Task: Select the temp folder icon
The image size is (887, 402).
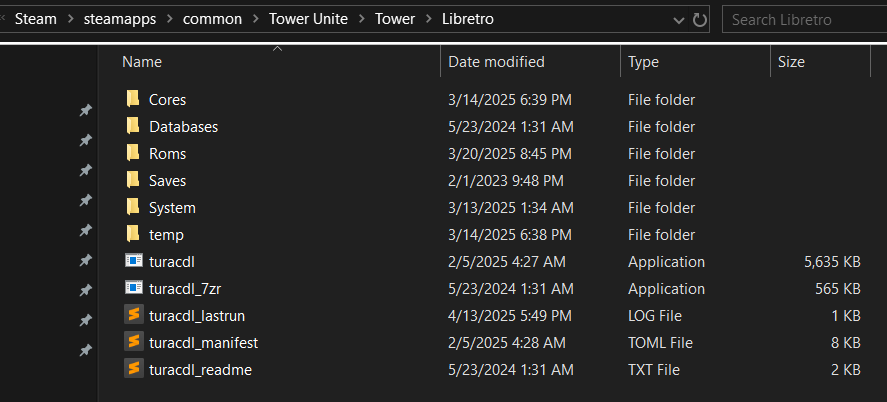Action: click(133, 234)
